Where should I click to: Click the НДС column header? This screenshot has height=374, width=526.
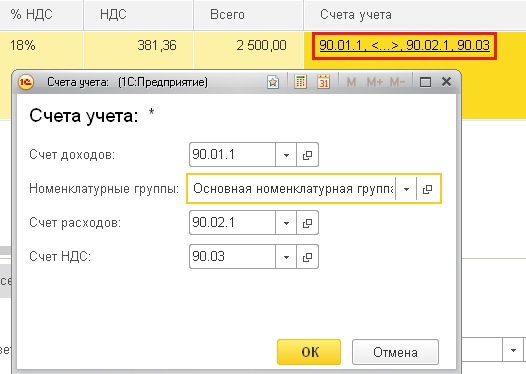pos(139,15)
